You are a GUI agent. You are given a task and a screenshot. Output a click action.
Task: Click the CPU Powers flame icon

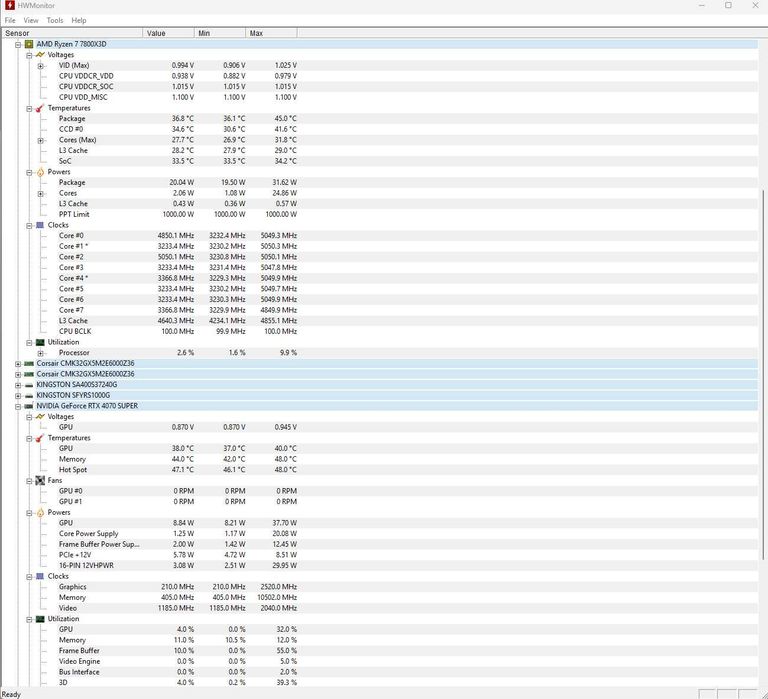pos(40,172)
